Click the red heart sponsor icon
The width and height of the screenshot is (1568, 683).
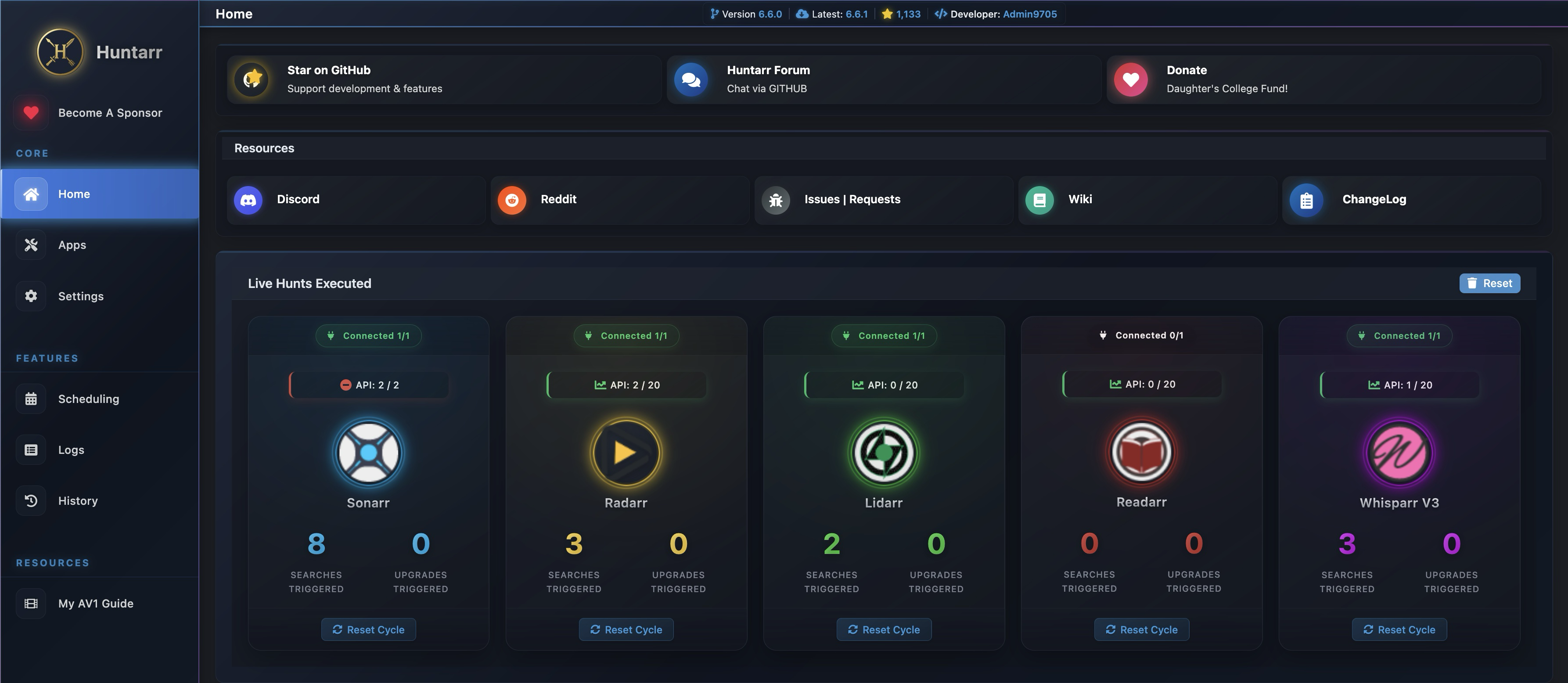[x=31, y=113]
